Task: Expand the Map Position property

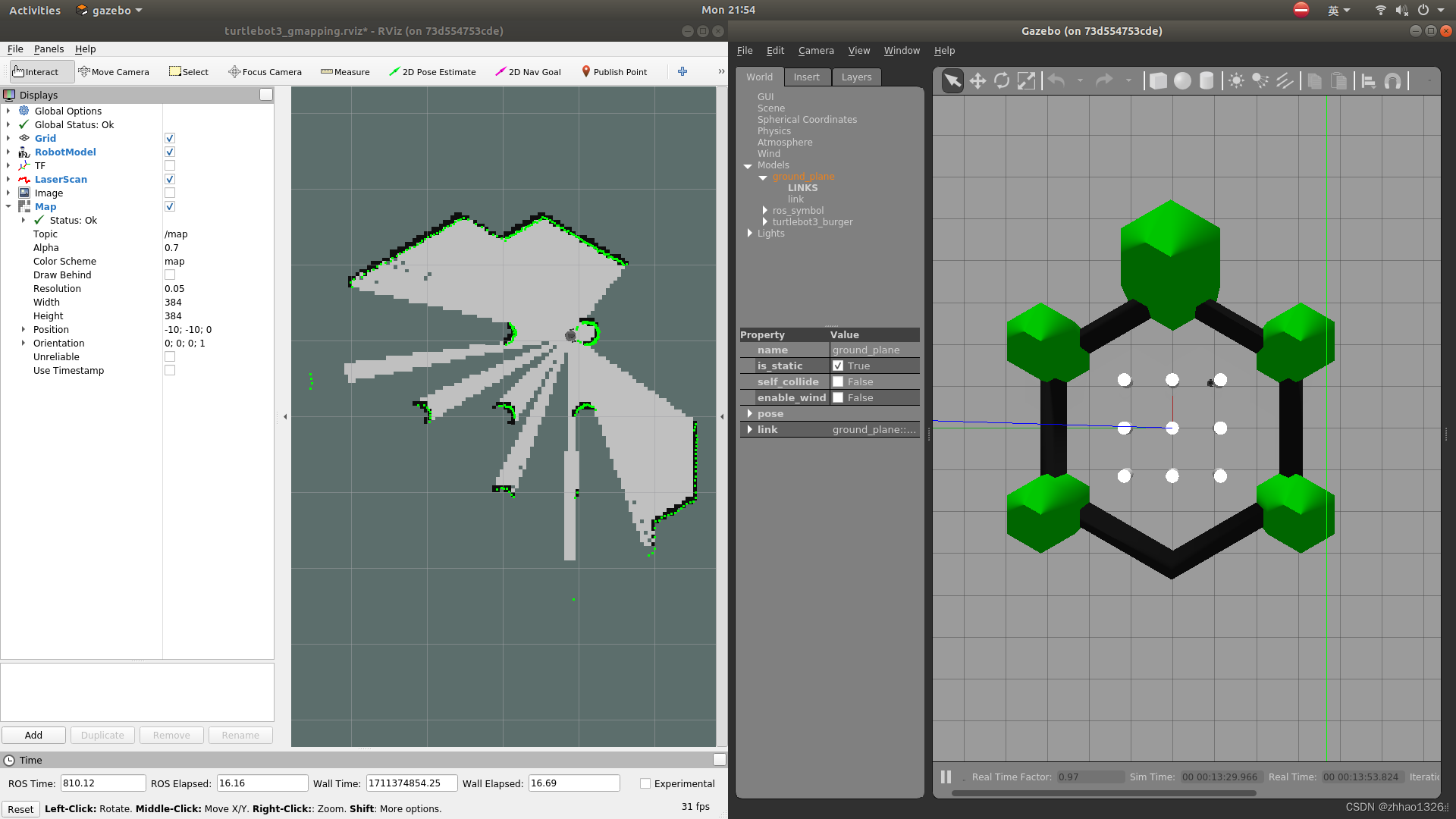Action: coord(24,329)
